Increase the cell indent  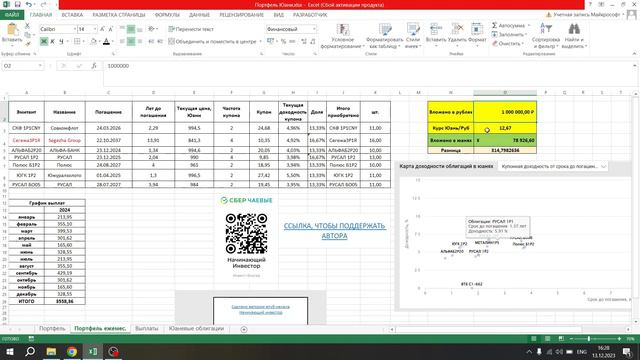[160, 41]
